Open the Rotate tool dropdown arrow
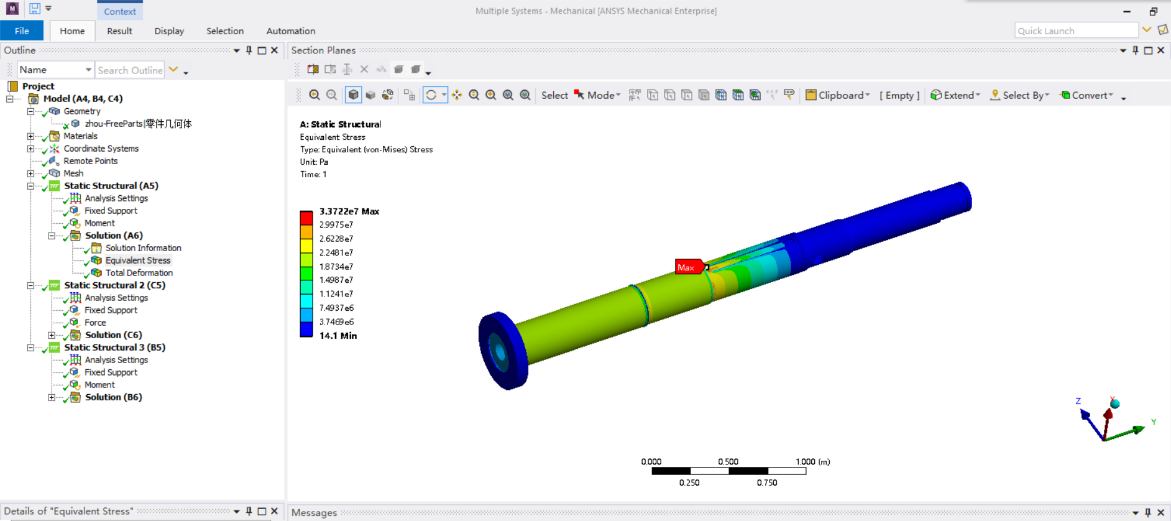The height and width of the screenshot is (521, 1171). pos(444,95)
